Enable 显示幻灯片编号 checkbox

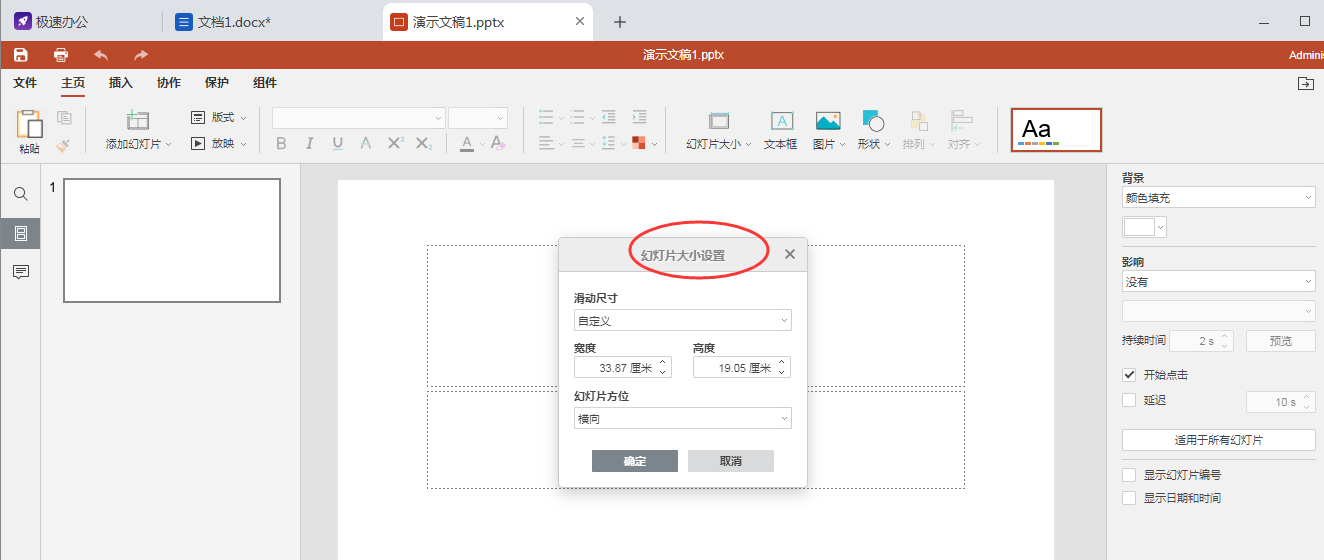(1129, 475)
